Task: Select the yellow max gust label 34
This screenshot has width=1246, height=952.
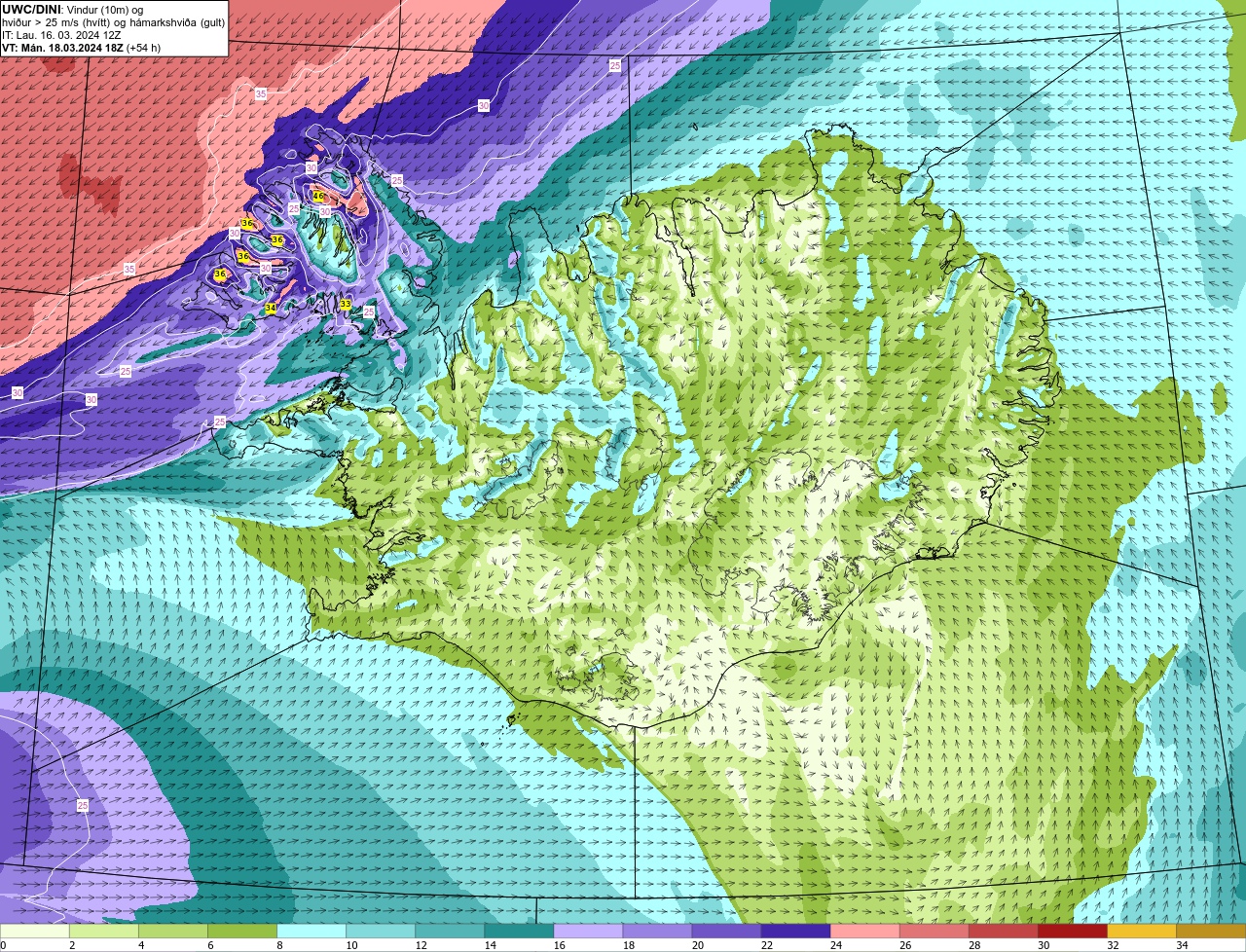Action: click(271, 309)
